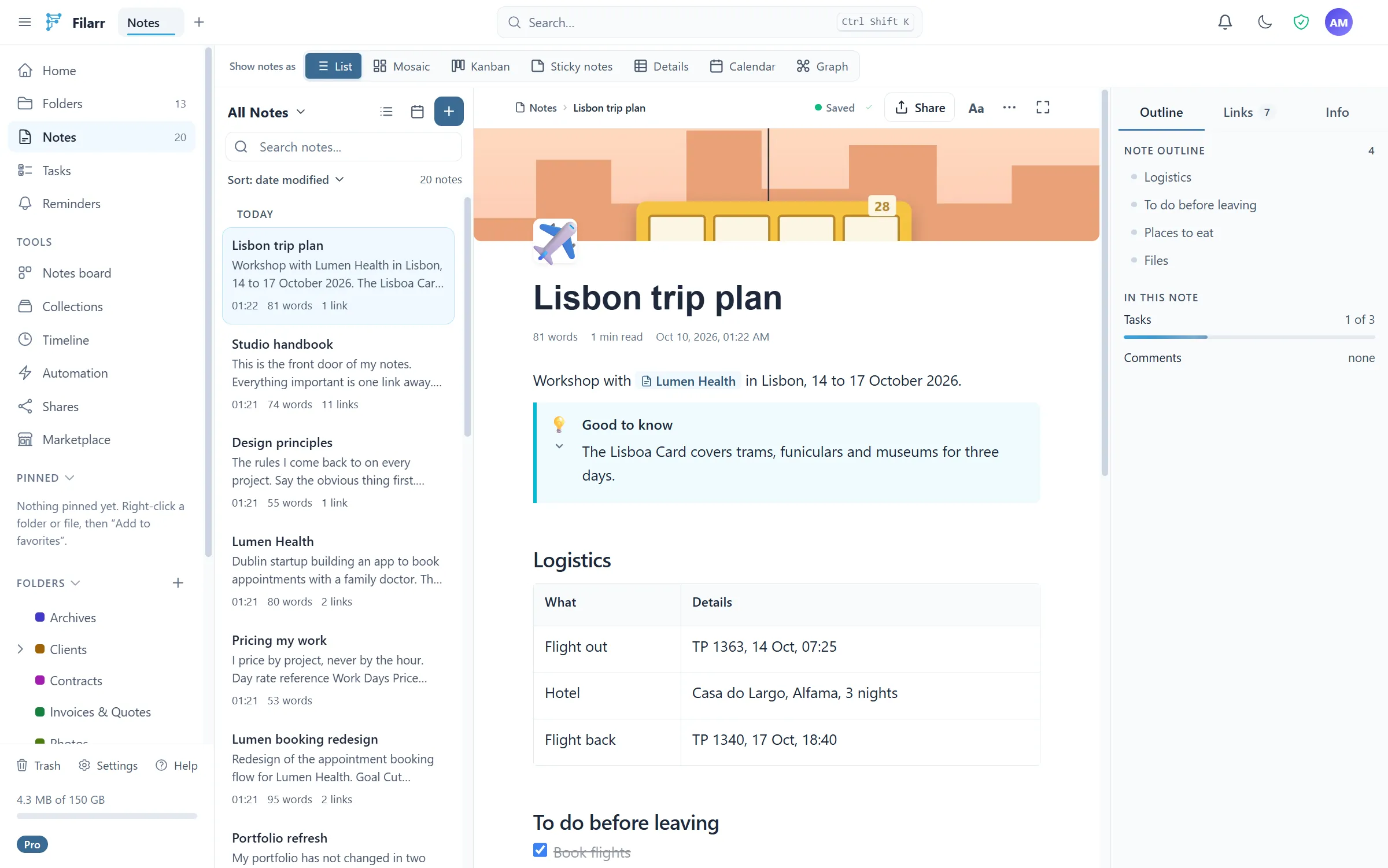Image resolution: width=1388 pixels, height=868 pixels.
Task: Click the calendar icon beside All Notes
Action: pos(417,112)
